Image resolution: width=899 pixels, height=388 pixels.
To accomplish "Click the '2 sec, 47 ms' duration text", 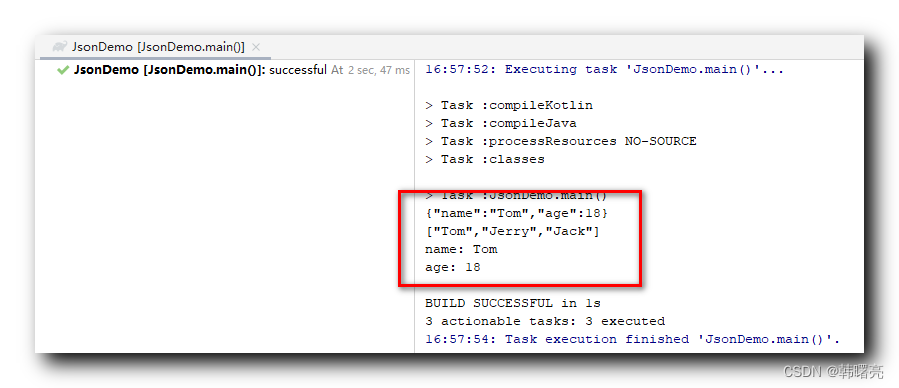I will pyautogui.click(x=379, y=70).
